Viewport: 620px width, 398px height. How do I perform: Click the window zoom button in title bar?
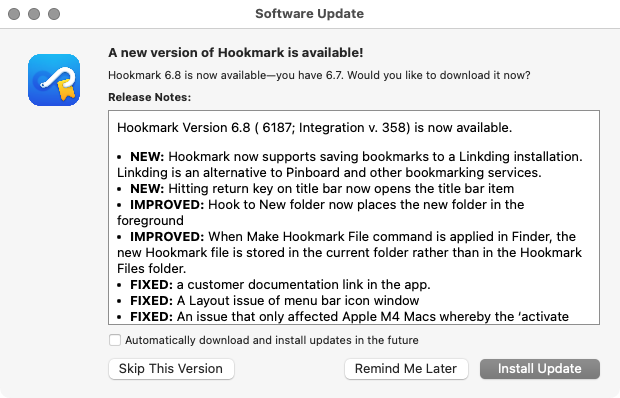(54, 14)
